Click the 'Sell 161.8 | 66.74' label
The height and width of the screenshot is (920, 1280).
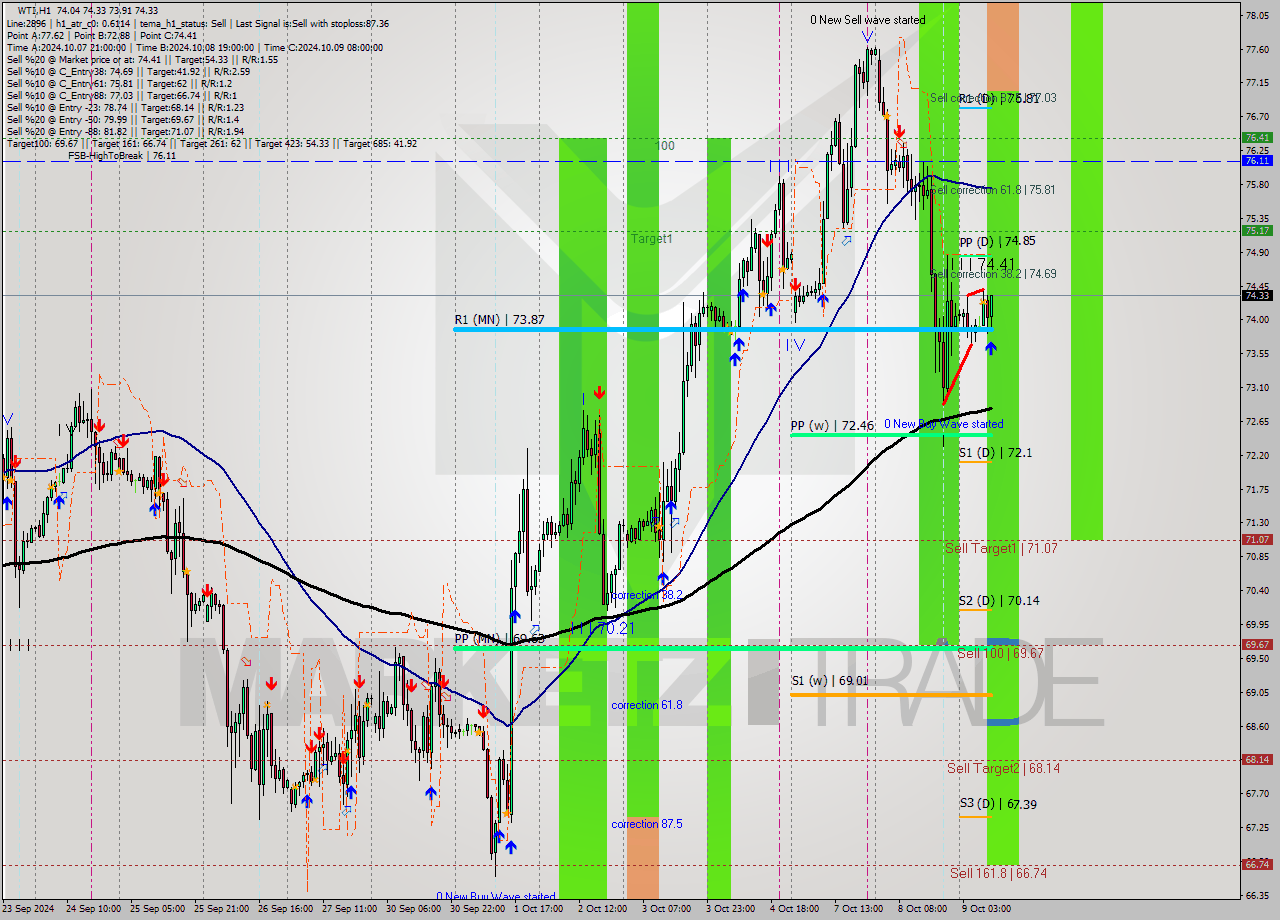998,873
